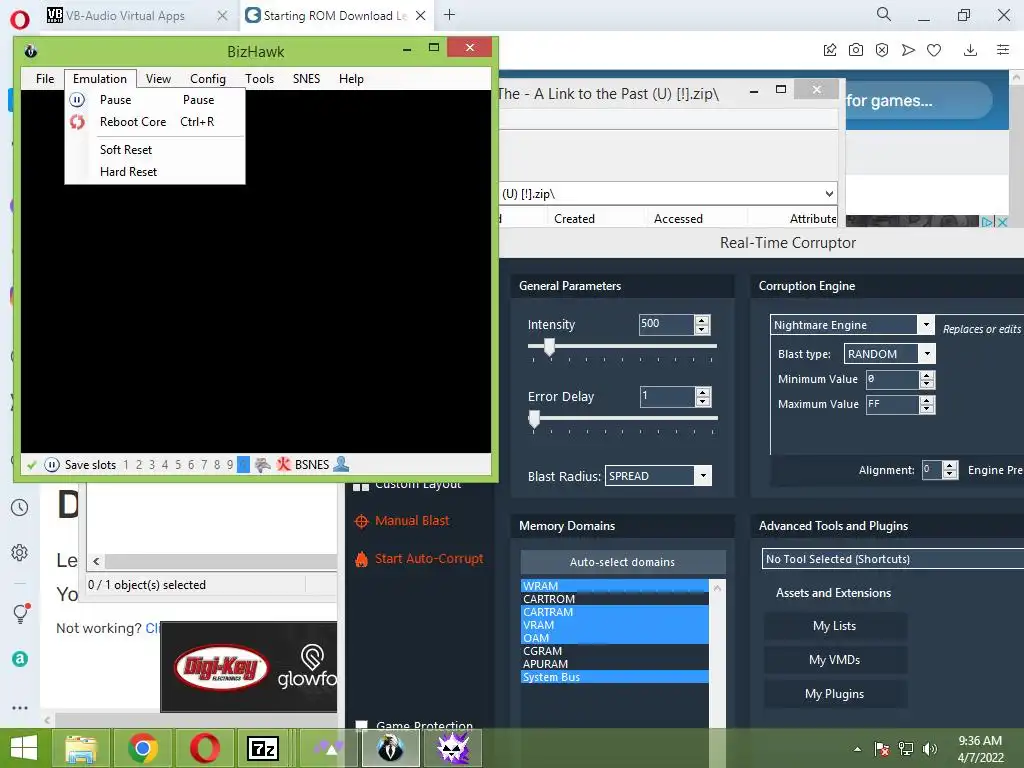Open No Tool Selected (Shortcuts) dropdown
This screenshot has width=1024, height=768.
(893, 559)
